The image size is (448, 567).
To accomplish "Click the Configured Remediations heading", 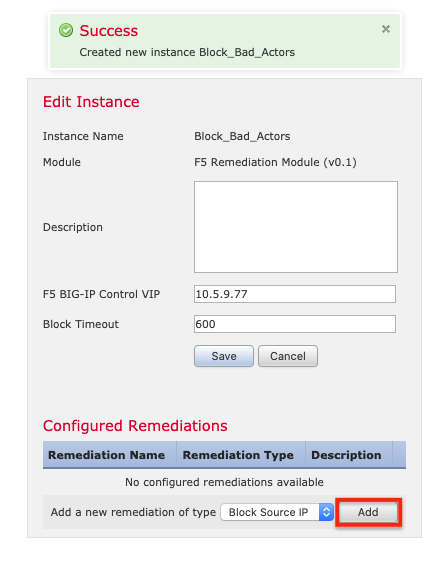I will (135, 426).
